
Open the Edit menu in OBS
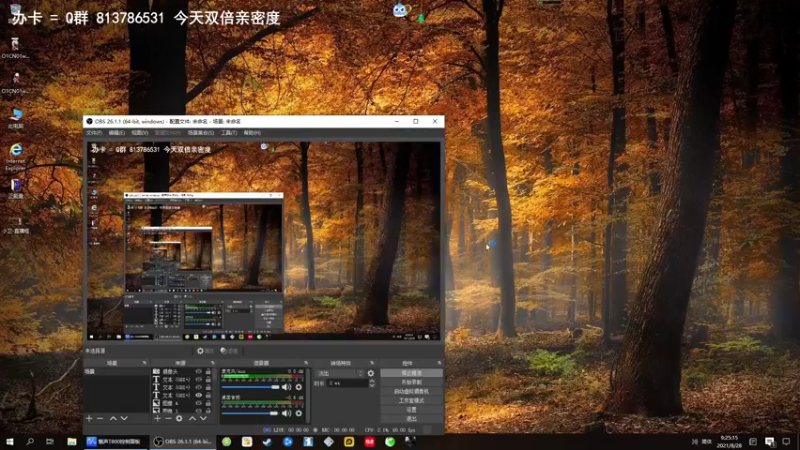(x=116, y=133)
